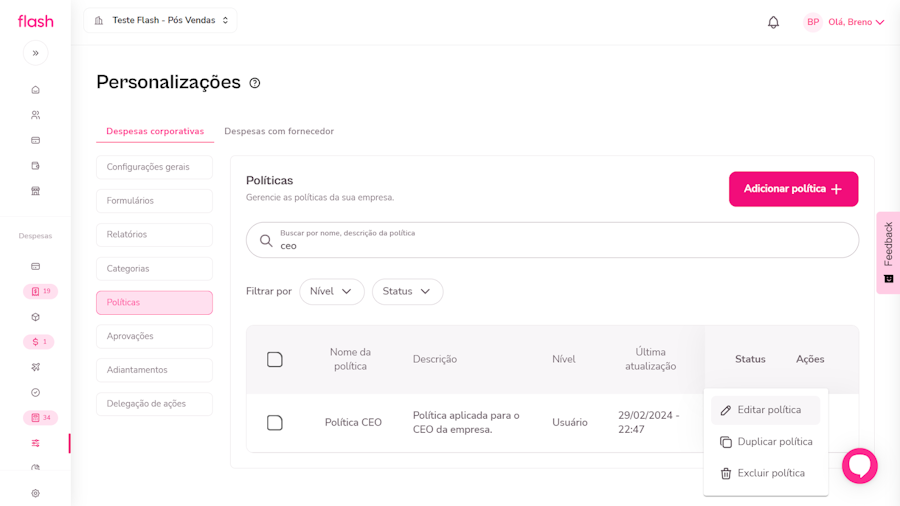The height and width of the screenshot is (506, 900).
Task: Click the pencil icon for Editar política
Action: click(x=726, y=410)
